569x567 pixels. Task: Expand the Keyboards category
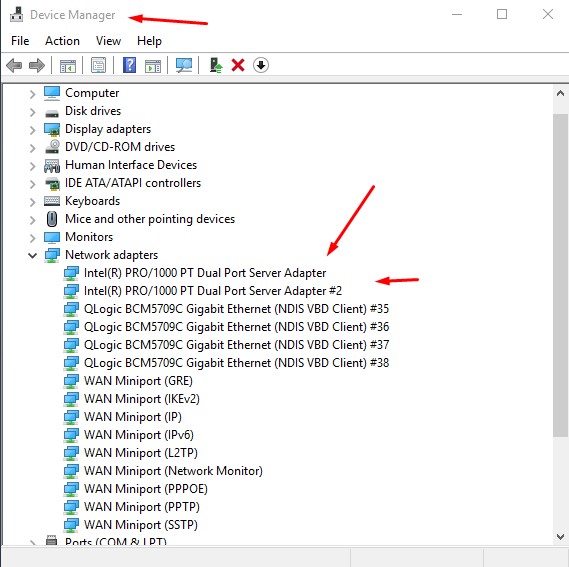click(33, 202)
